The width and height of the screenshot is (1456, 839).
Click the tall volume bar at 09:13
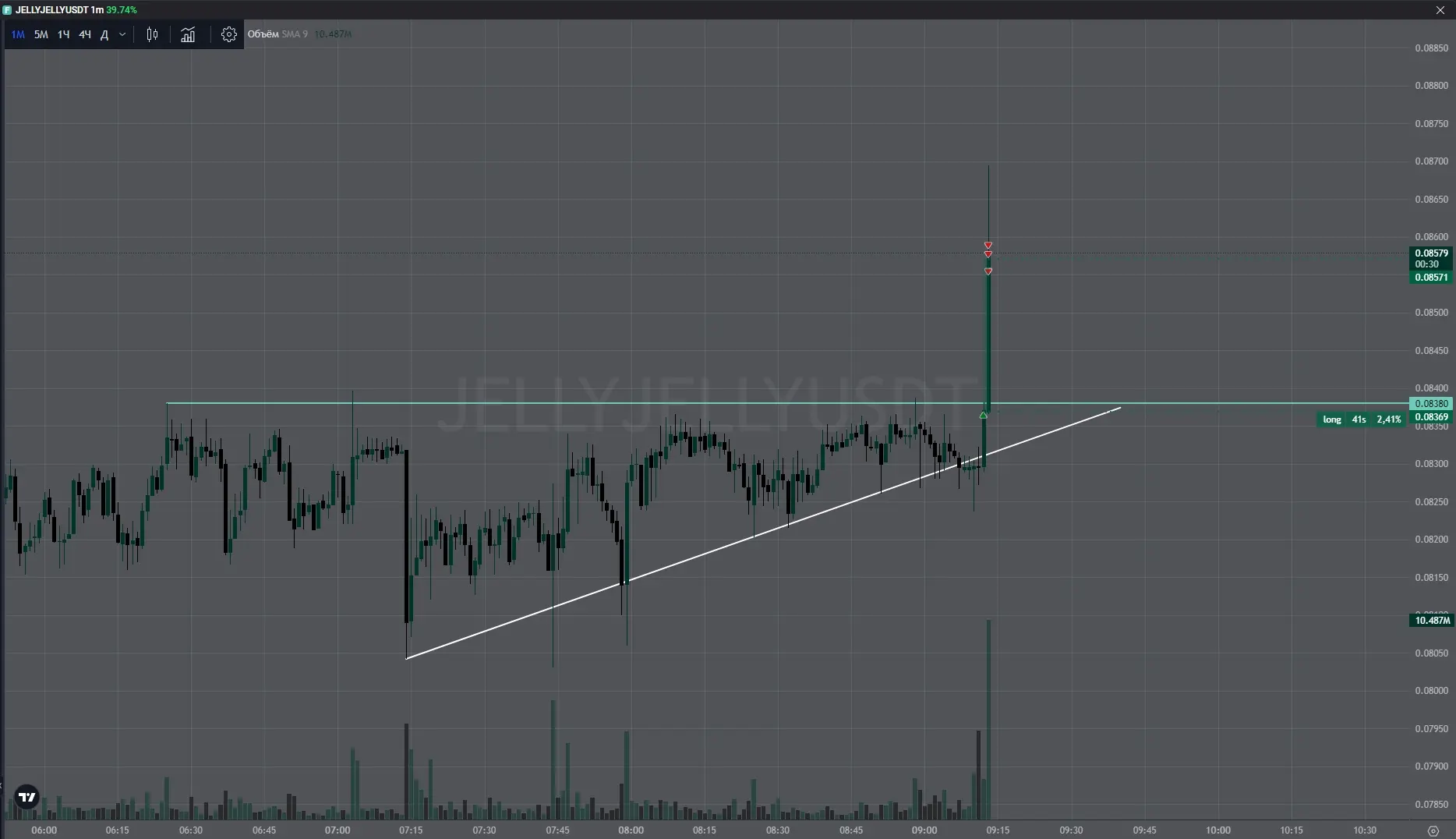pos(988,719)
